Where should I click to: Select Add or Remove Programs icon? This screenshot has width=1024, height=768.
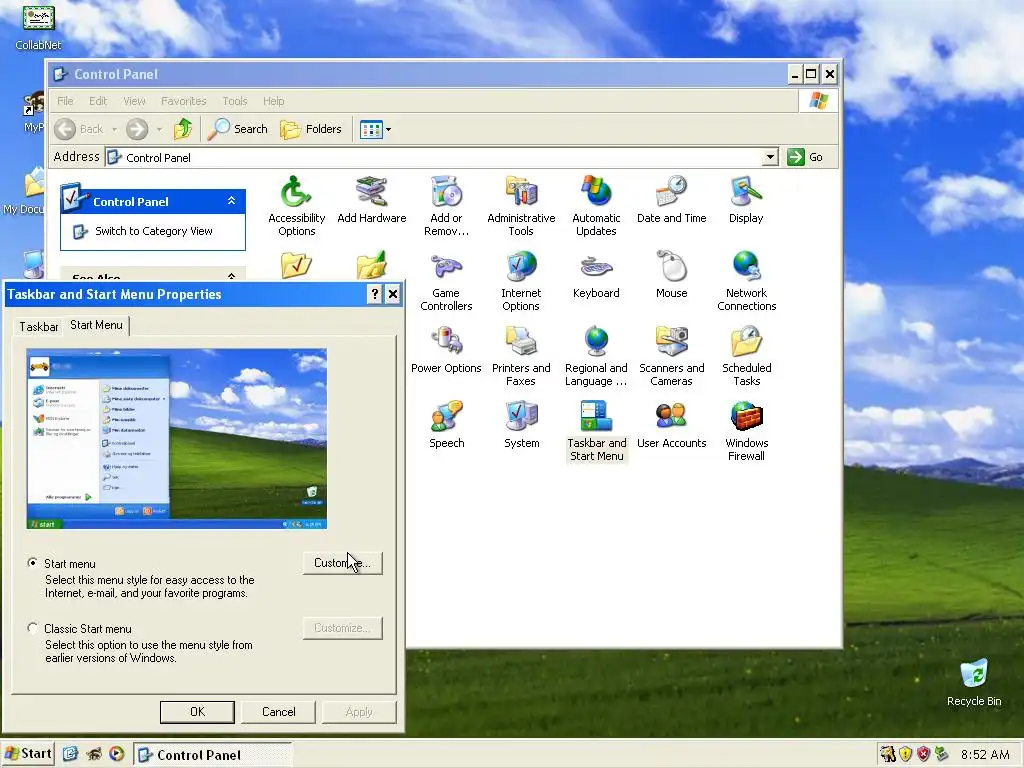click(446, 206)
